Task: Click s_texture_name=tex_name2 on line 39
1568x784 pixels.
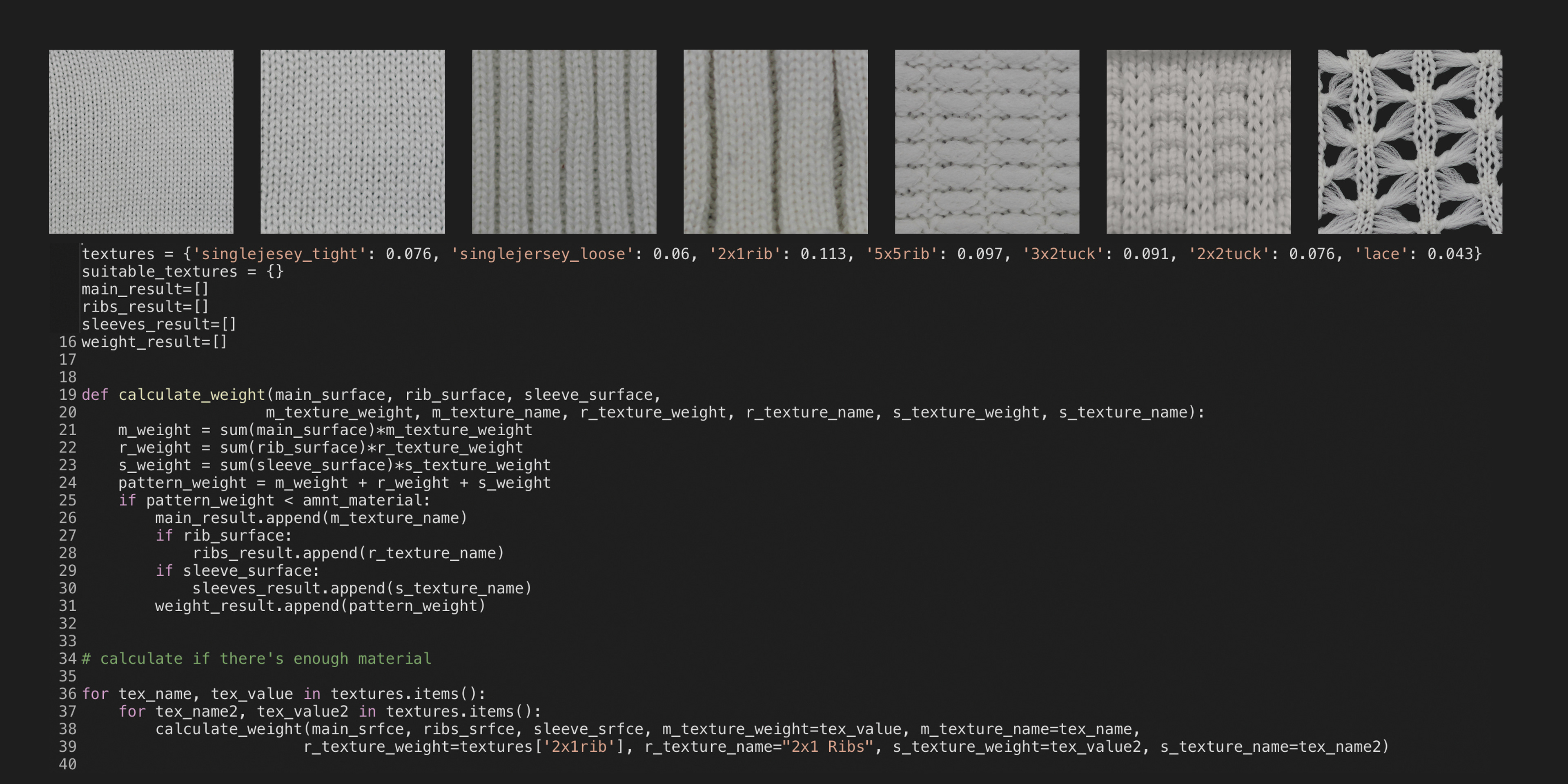Action: click(x=1270, y=748)
